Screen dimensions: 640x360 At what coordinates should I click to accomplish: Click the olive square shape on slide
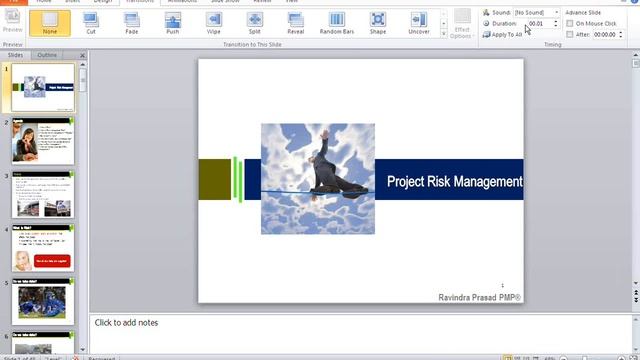pyautogui.click(x=215, y=180)
